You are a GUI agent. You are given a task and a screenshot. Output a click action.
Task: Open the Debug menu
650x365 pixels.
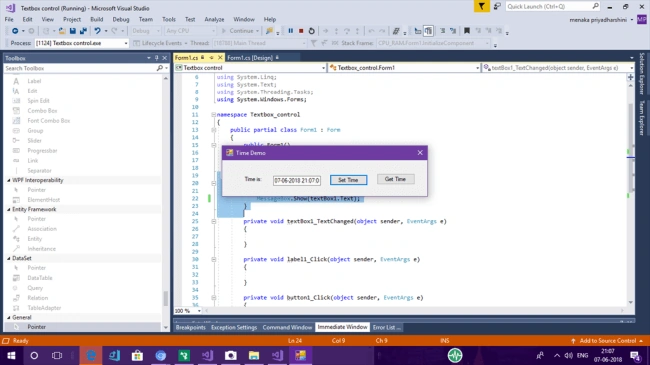click(x=121, y=19)
